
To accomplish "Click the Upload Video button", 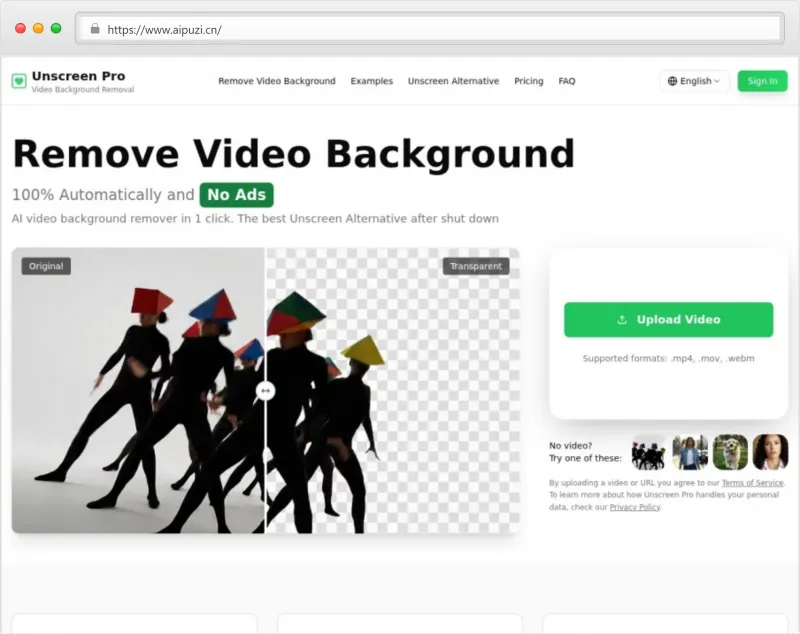I will (668, 320).
